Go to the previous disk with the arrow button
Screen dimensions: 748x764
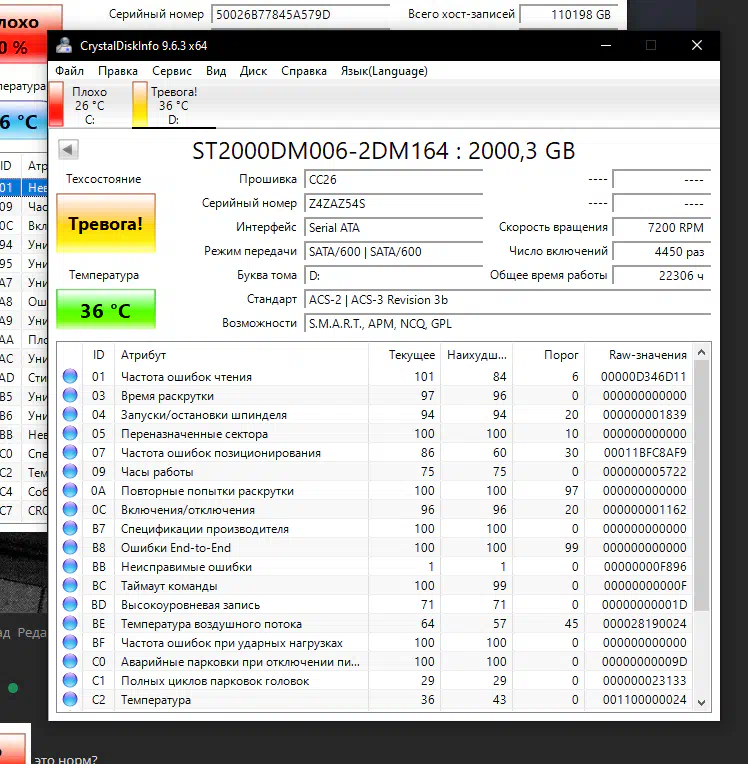[68, 150]
